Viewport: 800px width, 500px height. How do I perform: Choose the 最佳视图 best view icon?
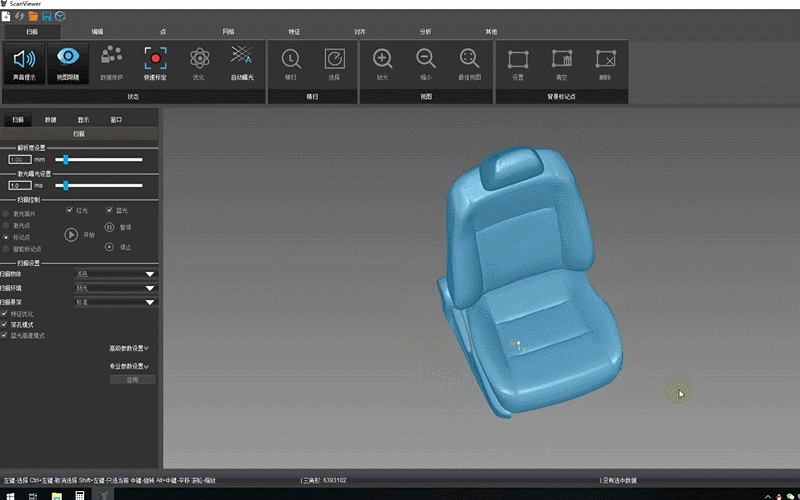click(x=469, y=63)
